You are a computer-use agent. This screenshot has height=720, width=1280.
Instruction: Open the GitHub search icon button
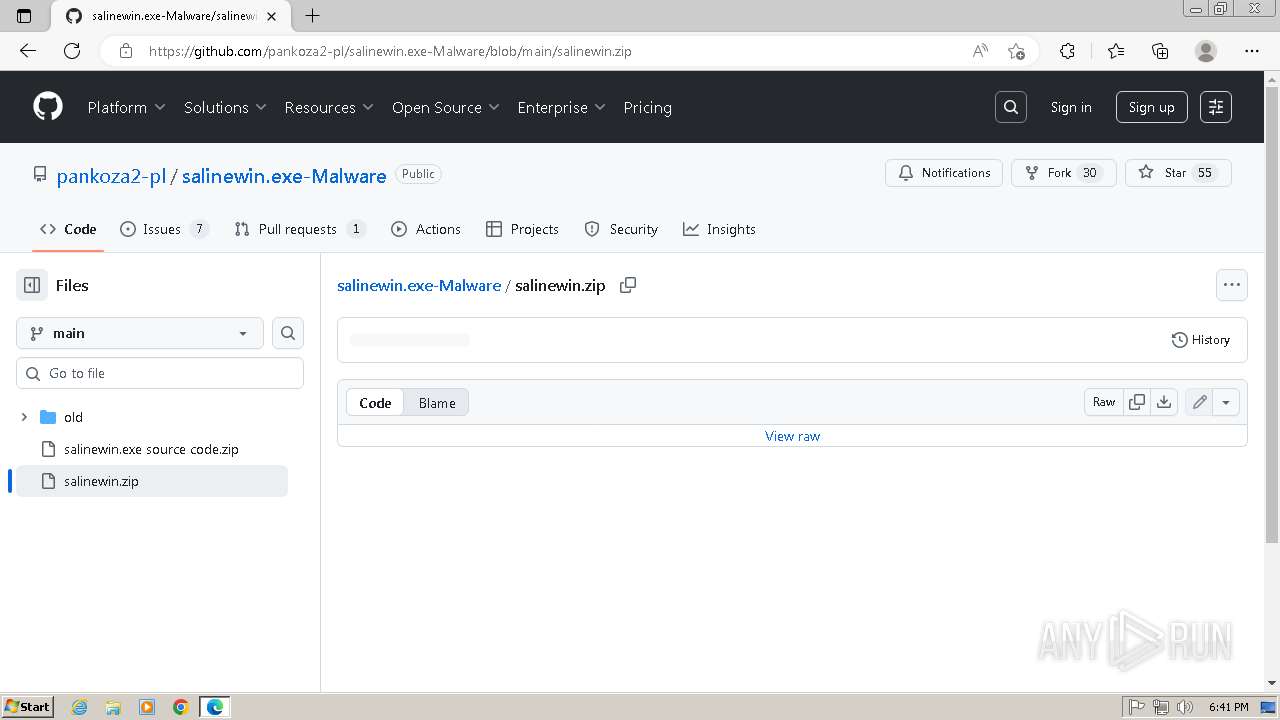[1011, 107]
